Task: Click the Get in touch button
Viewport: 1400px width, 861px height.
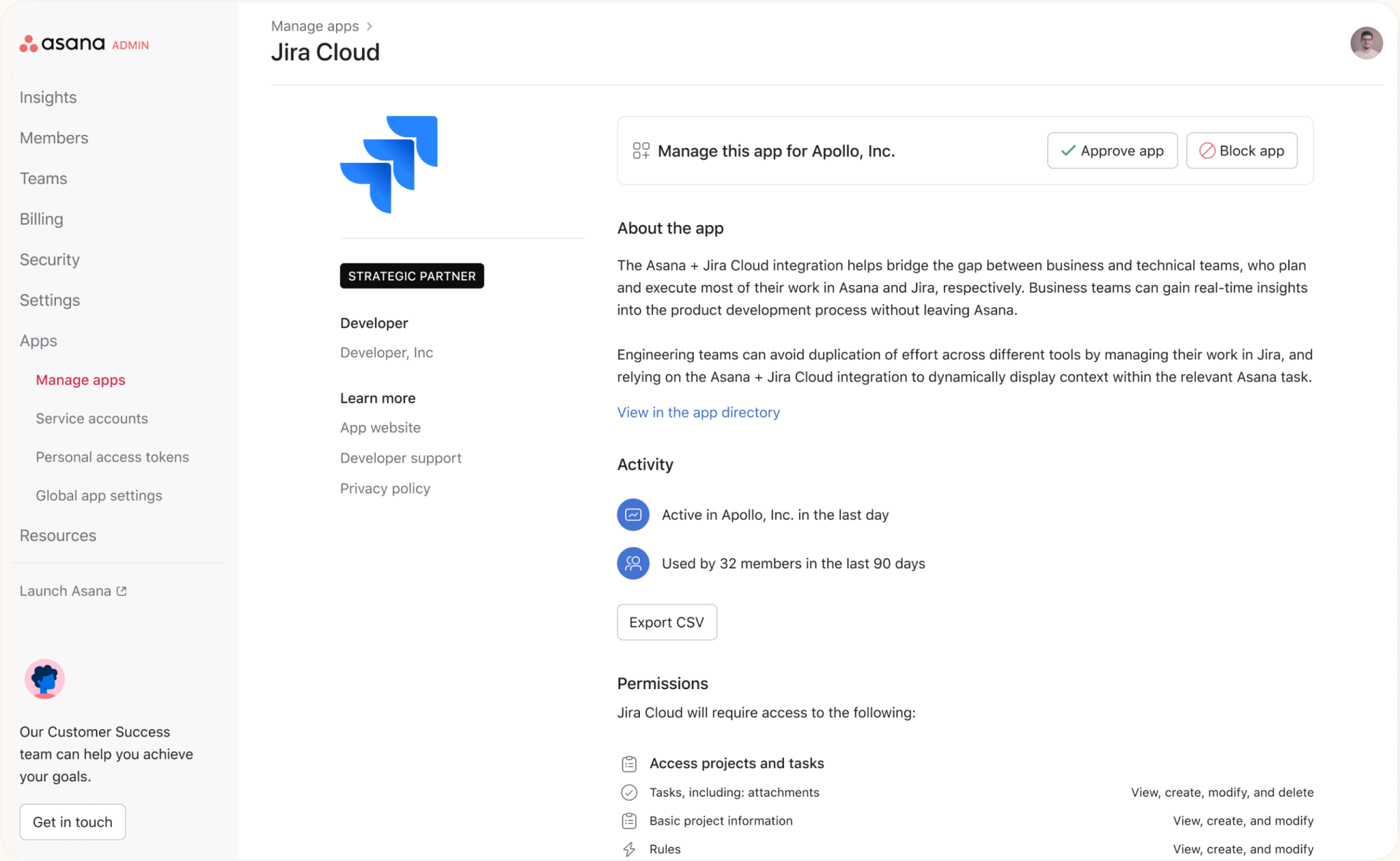Action: pyautogui.click(x=73, y=822)
